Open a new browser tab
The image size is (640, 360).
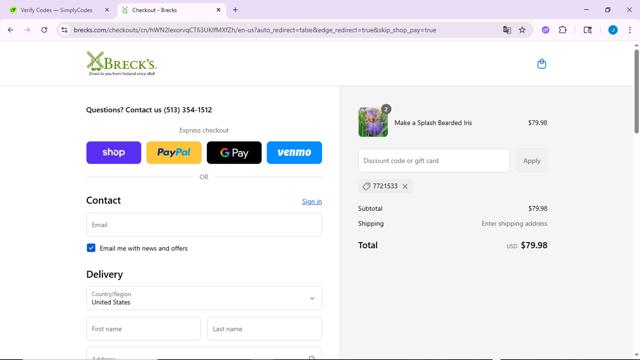coord(235,10)
